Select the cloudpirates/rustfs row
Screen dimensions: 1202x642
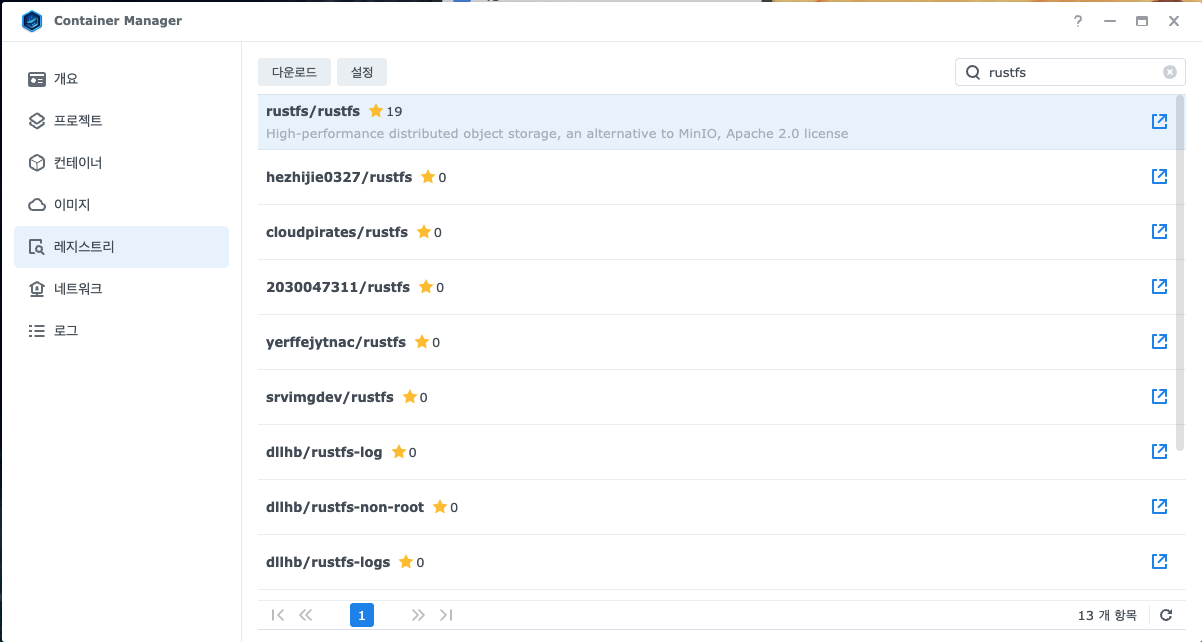point(716,232)
